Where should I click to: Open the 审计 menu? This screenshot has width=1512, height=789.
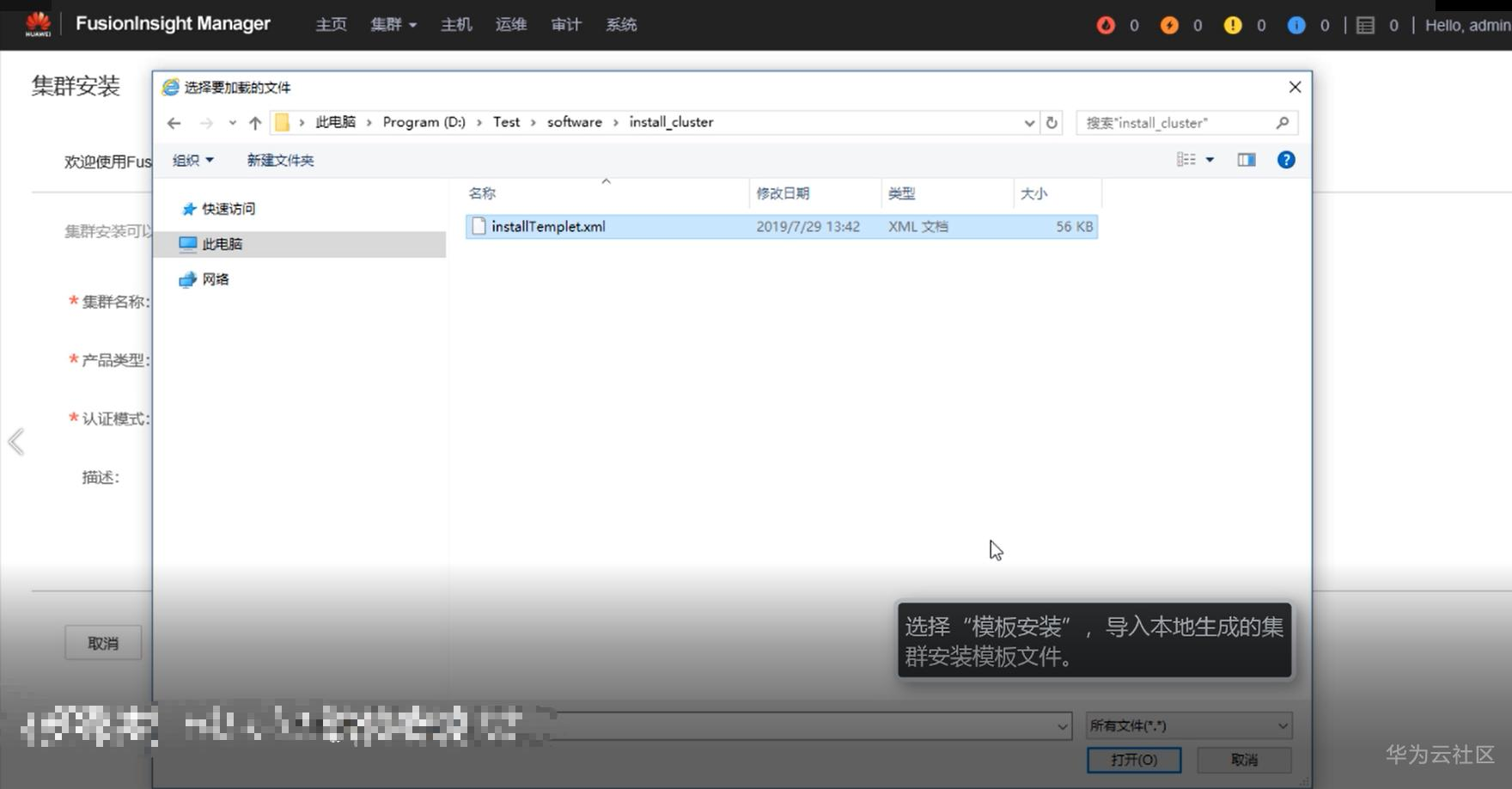point(566,25)
